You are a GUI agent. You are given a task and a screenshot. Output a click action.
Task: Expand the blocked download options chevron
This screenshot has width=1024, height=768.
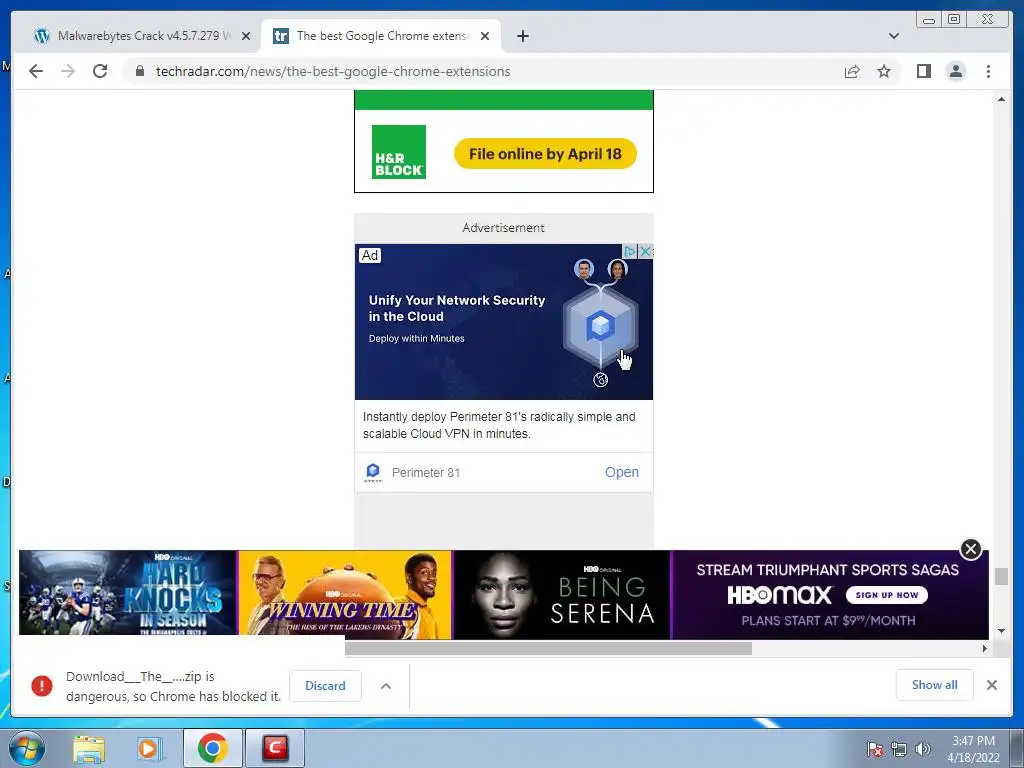coord(386,686)
